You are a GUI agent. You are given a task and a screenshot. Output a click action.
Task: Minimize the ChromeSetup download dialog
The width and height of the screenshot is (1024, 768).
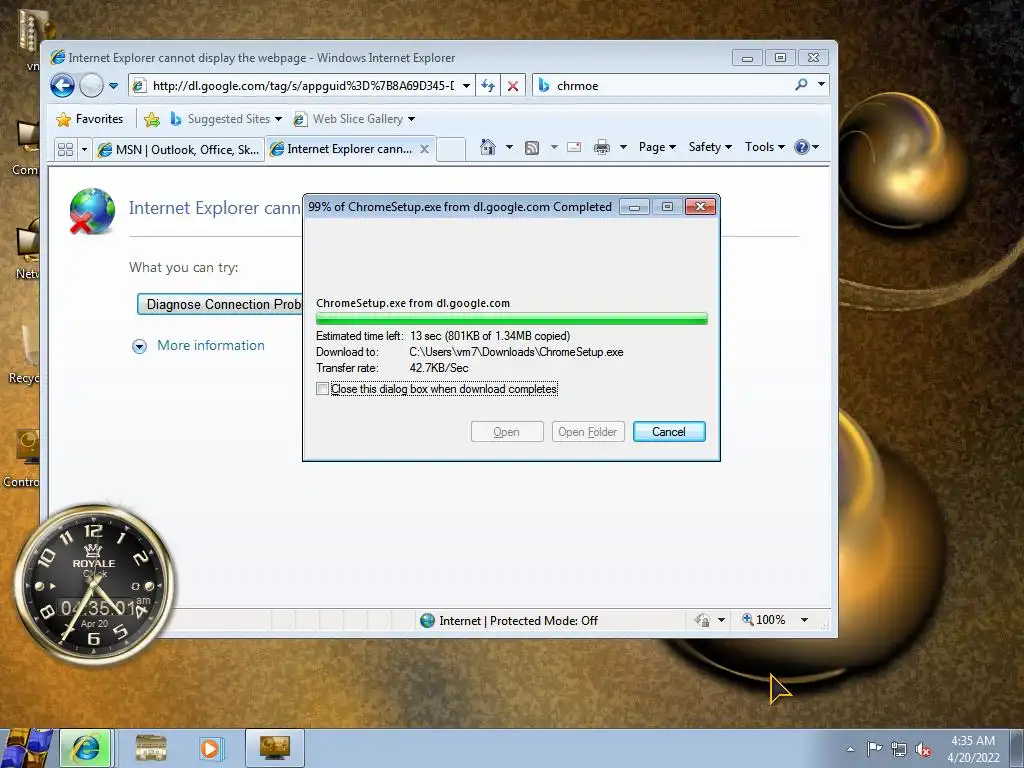[x=634, y=207]
